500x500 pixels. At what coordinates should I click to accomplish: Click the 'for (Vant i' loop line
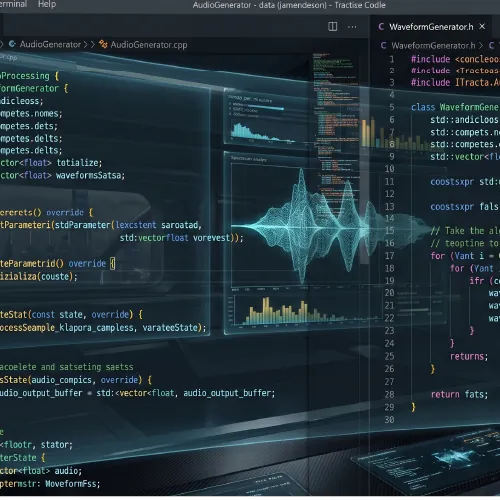(x=465, y=256)
